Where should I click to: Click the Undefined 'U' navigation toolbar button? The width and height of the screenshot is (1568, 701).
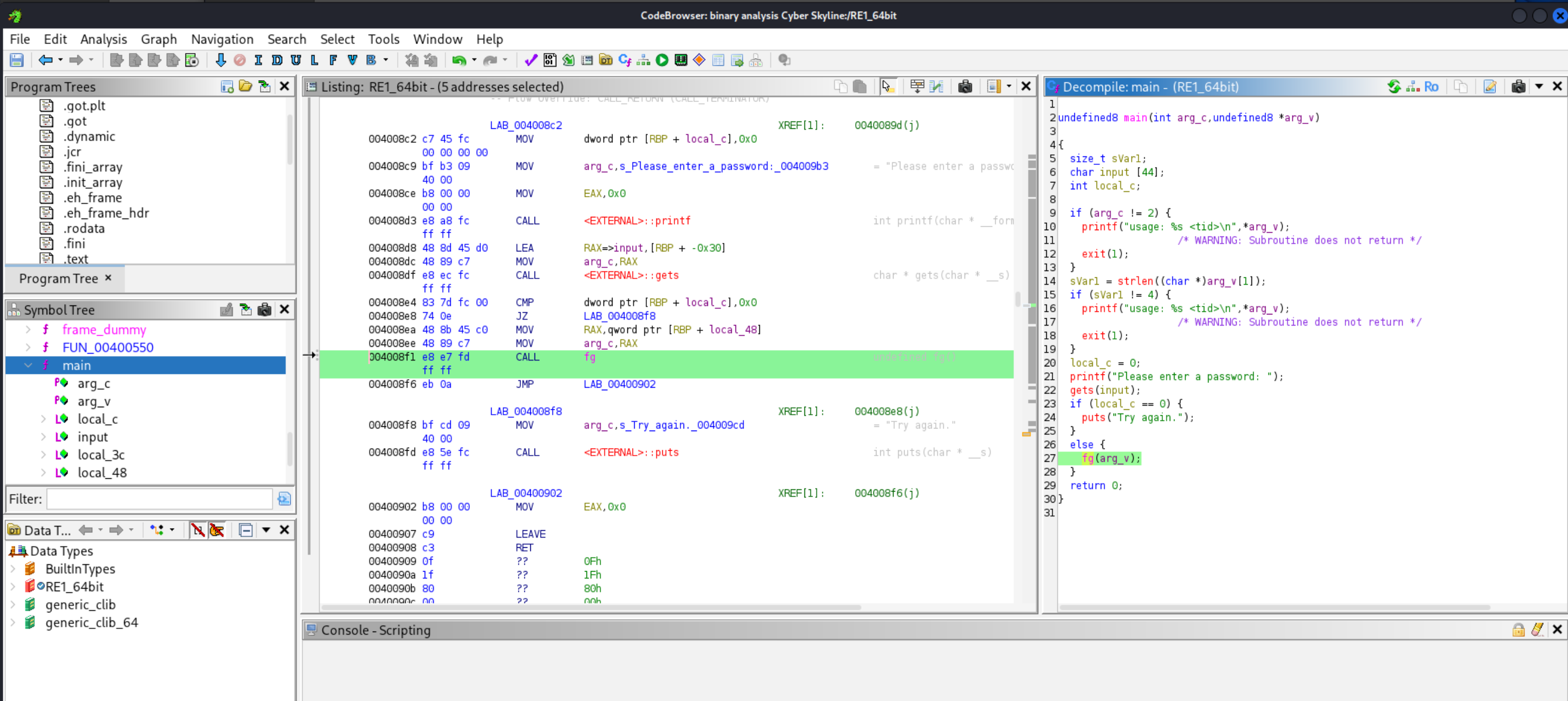point(296,59)
